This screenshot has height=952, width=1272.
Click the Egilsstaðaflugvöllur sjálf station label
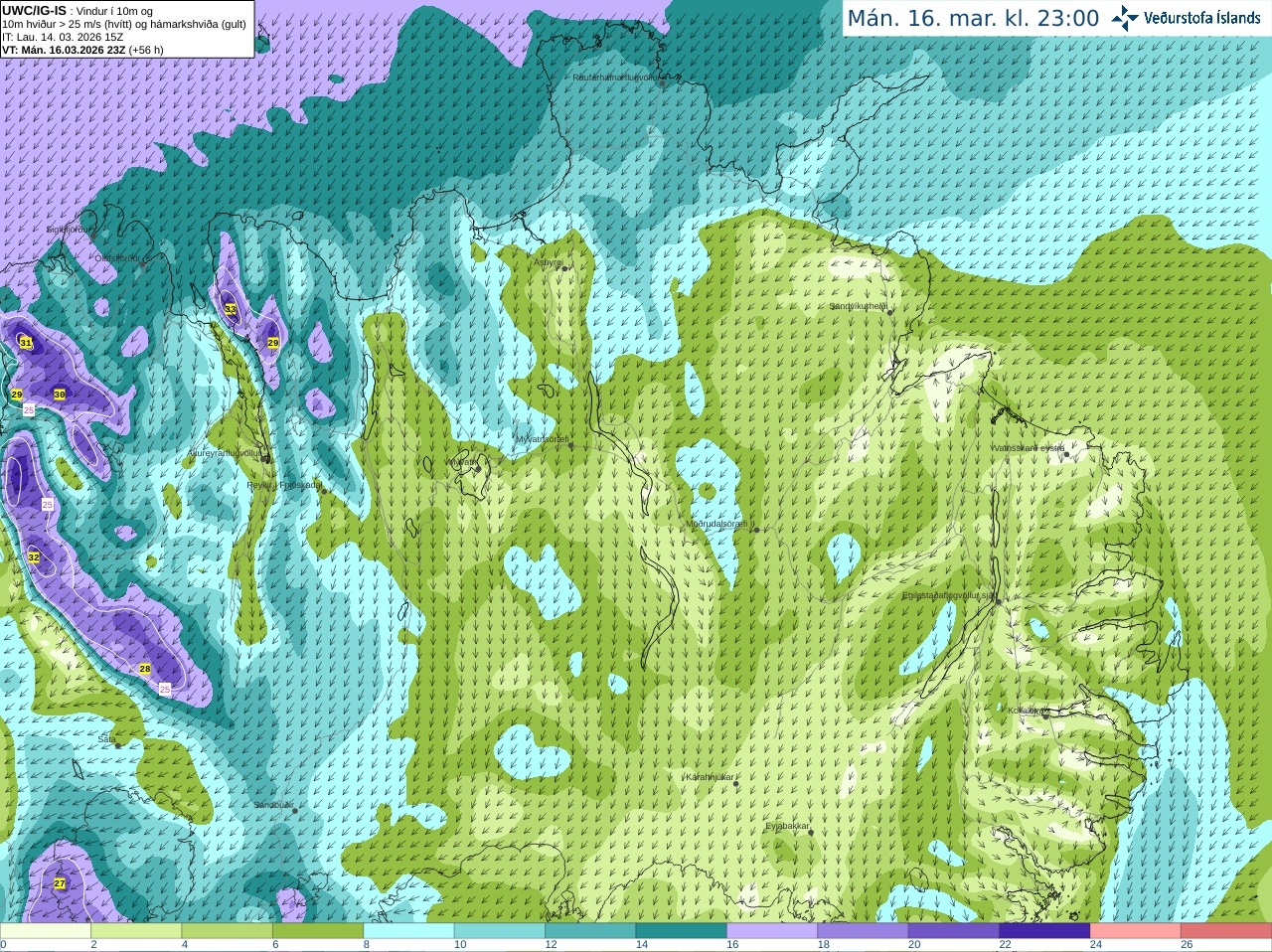coord(948,595)
